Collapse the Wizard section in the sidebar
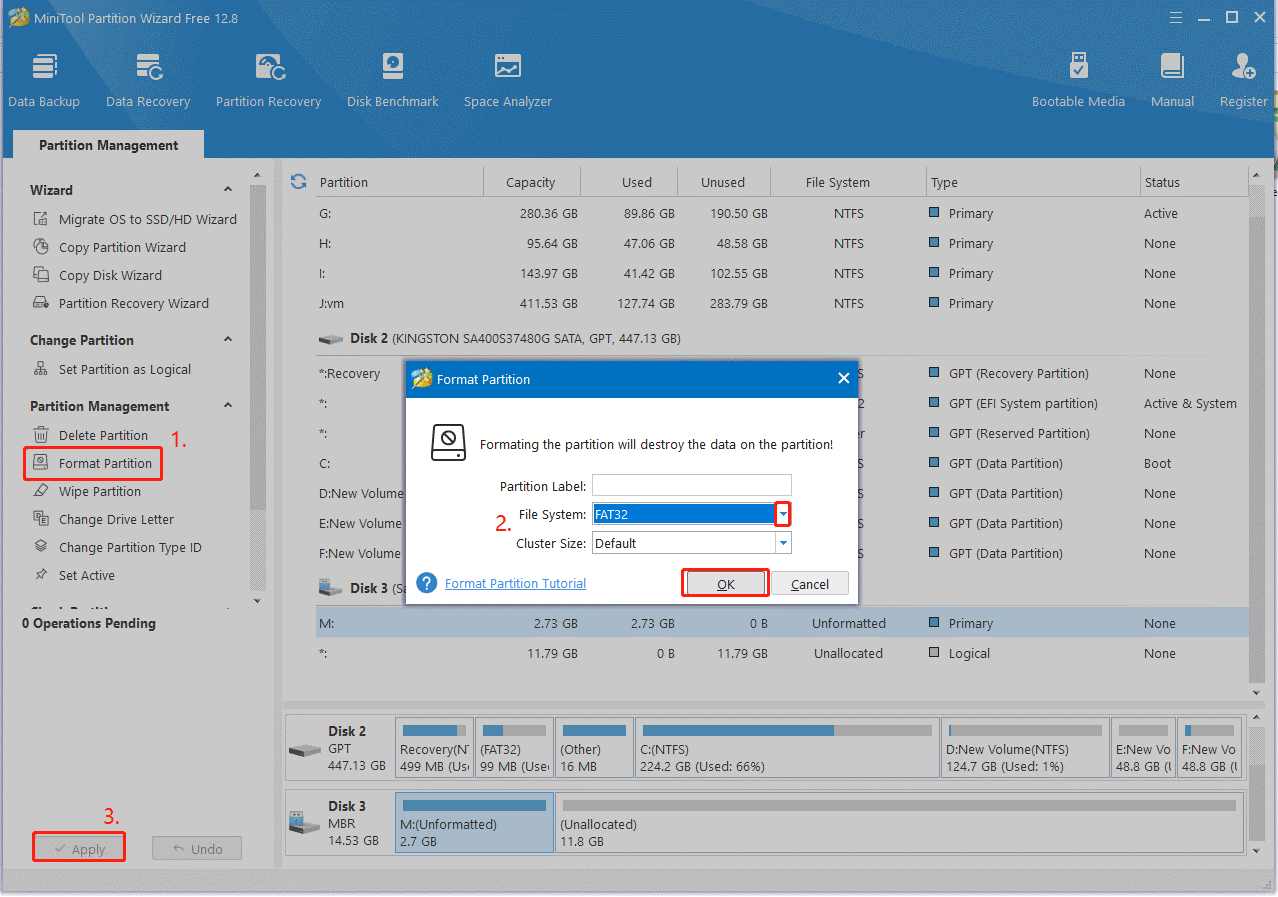 pos(228,189)
